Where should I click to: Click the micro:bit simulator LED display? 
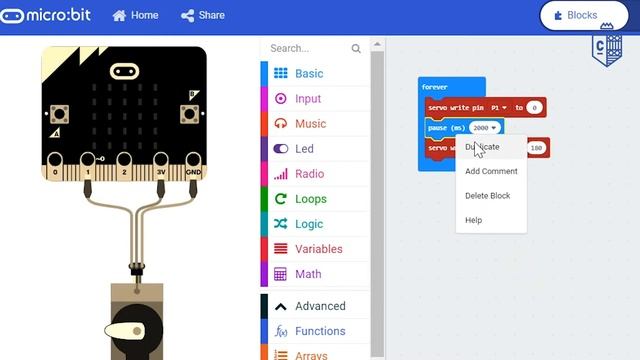pos(124,116)
